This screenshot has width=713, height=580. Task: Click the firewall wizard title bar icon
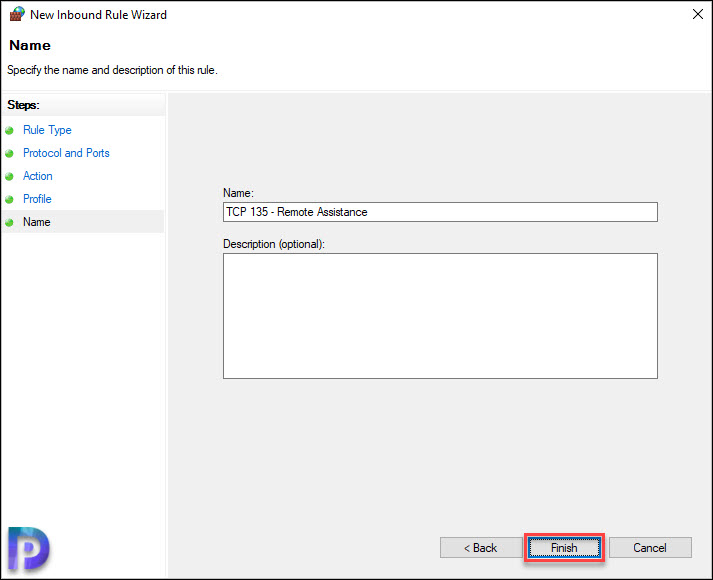coord(17,14)
